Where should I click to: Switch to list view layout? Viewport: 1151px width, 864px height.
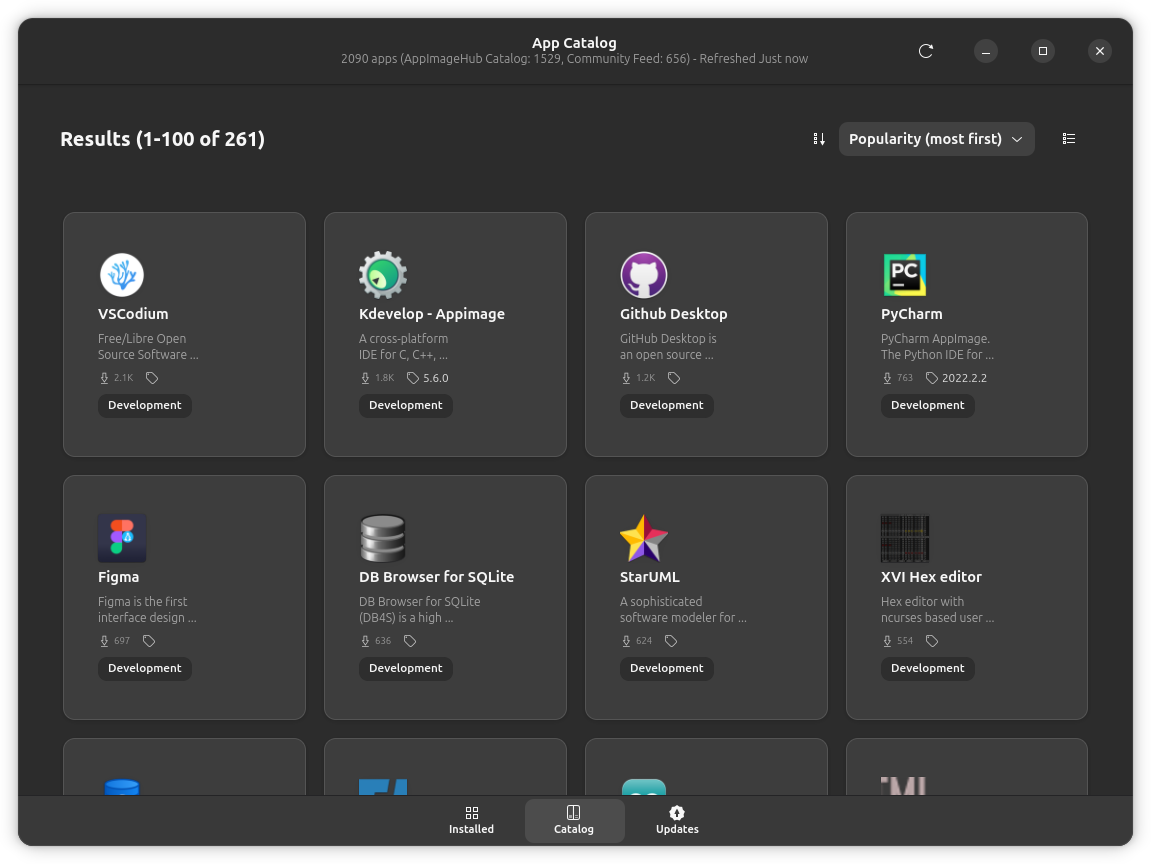[1069, 139]
